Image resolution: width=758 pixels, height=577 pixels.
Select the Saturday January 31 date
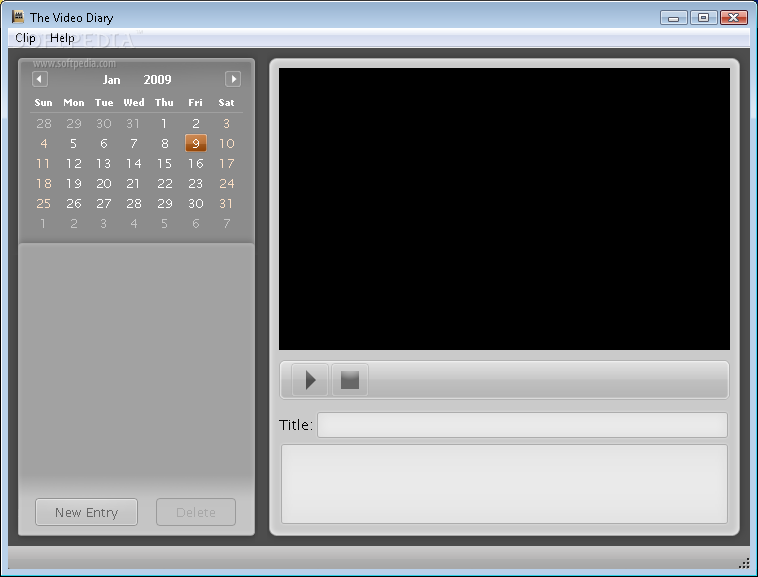(226, 203)
